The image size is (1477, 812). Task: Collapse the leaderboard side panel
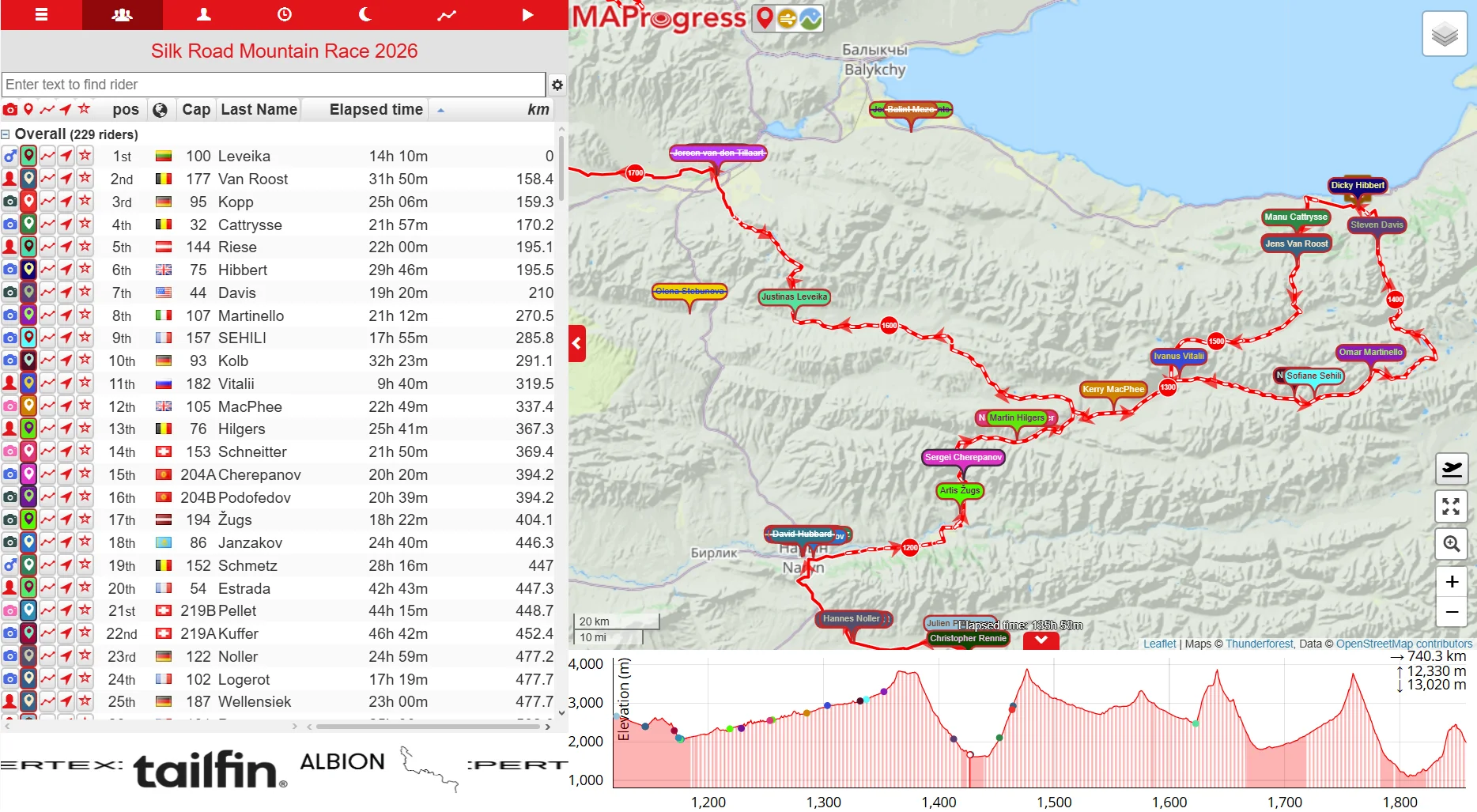click(577, 343)
